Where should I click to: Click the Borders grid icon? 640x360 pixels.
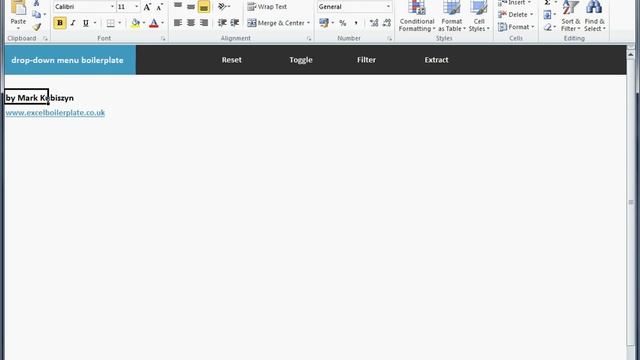point(110,23)
